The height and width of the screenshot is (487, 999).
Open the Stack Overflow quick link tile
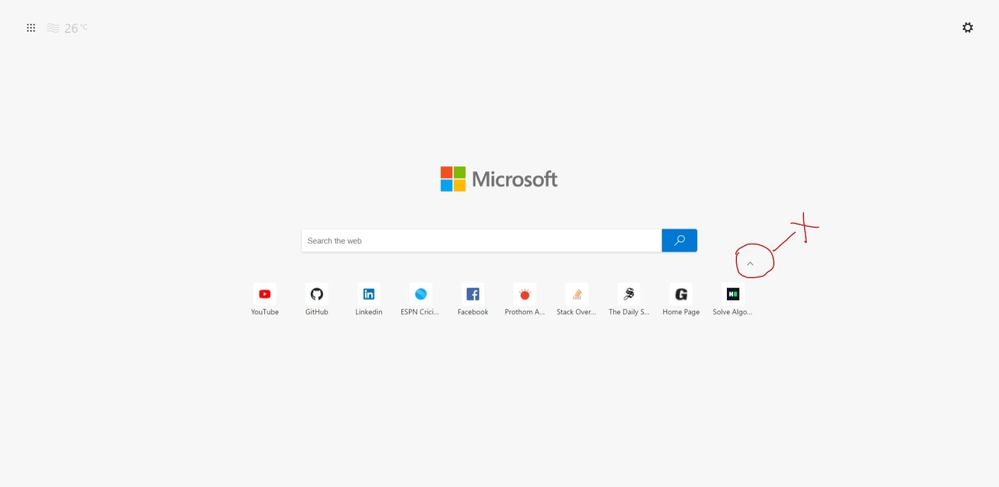pyautogui.click(x=577, y=300)
